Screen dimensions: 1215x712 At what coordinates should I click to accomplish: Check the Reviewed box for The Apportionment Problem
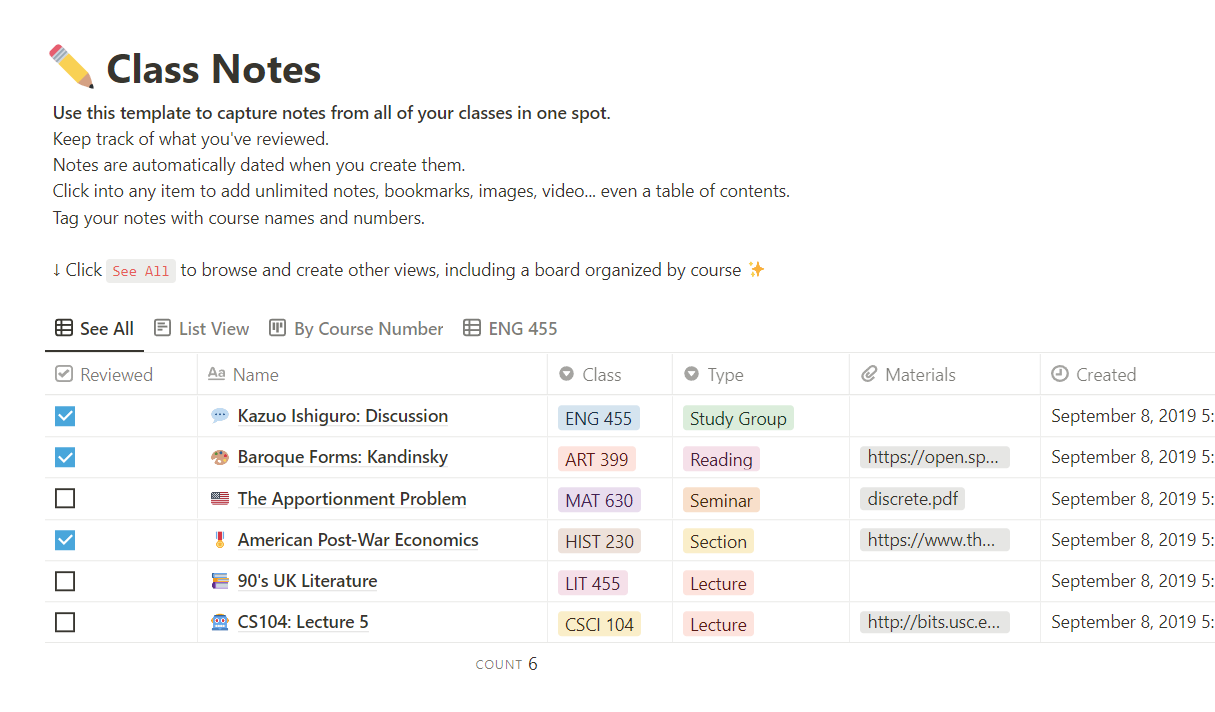64,498
